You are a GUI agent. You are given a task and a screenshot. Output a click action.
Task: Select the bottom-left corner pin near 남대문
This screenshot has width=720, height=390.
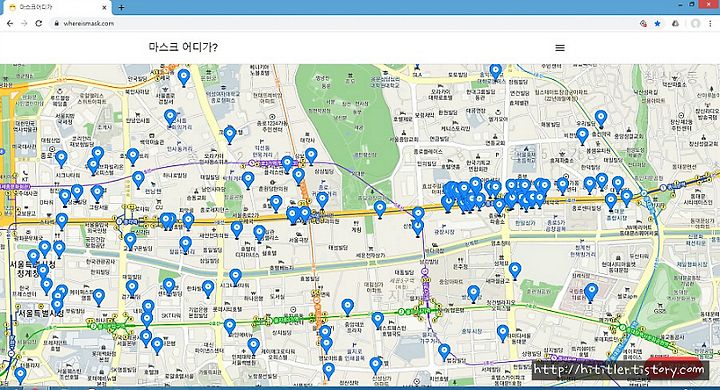point(20,375)
